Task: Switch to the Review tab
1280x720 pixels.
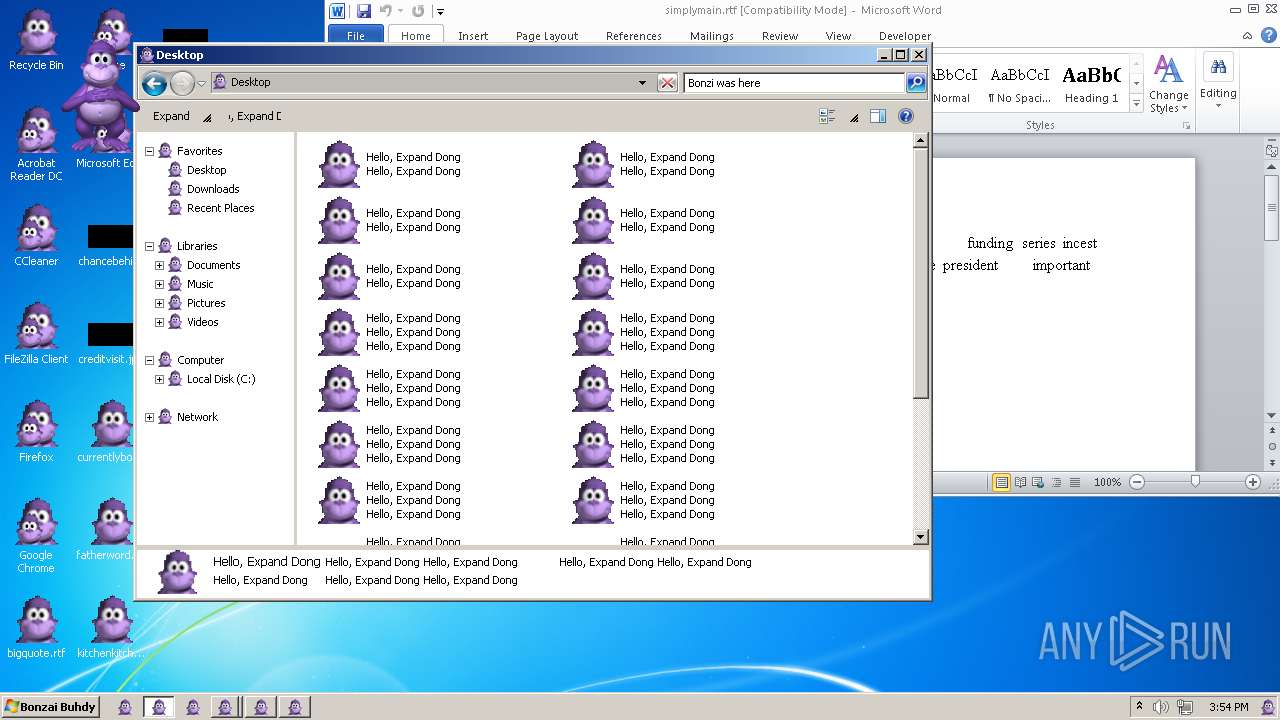Action: (780, 35)
